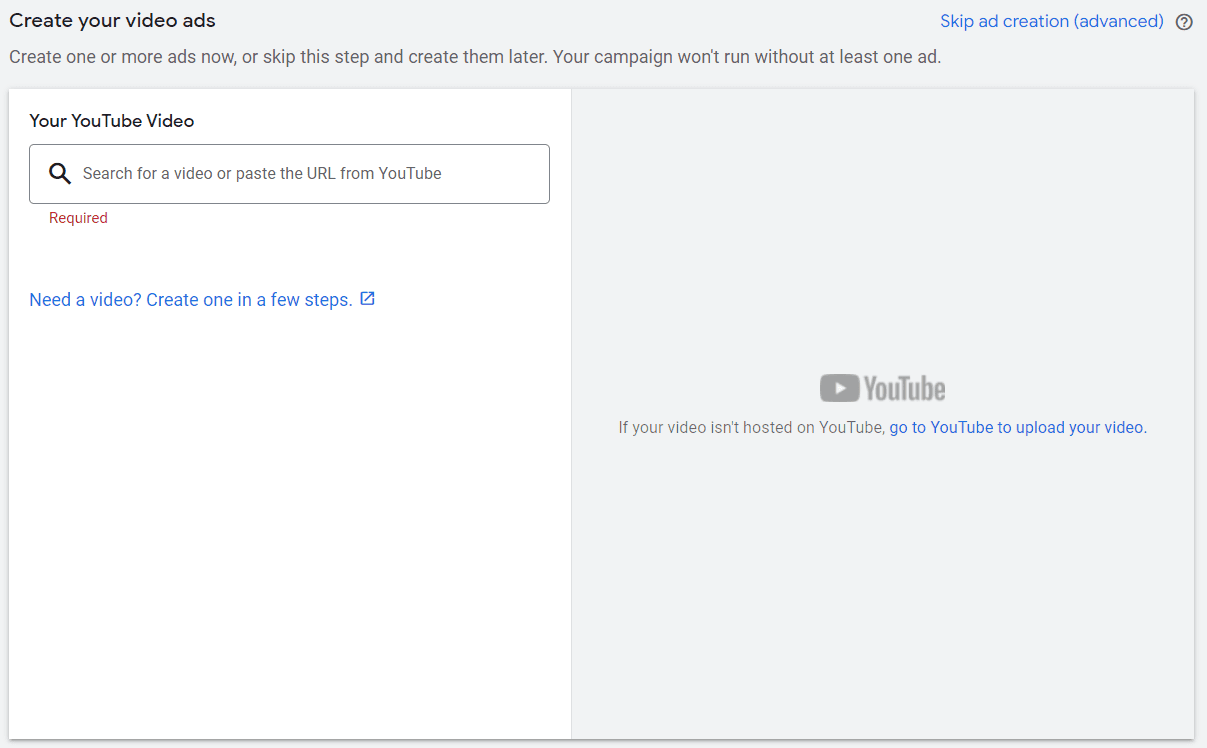This screenshot has width=1207, height=748.
Task: Follow 'go to YouTube to upload your video' link
Action: click(1016, 427)
